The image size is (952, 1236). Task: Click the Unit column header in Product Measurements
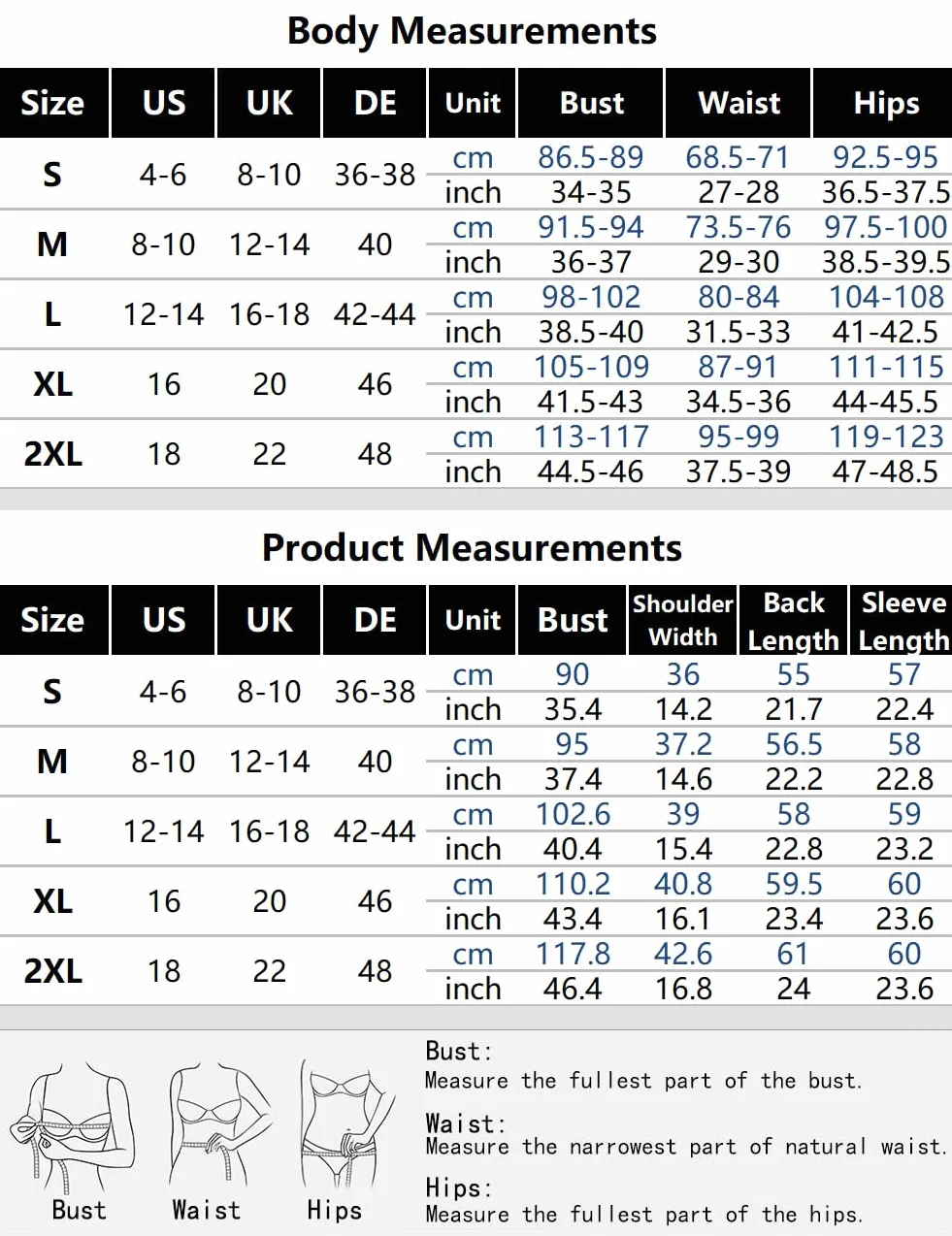click(473, 620)
